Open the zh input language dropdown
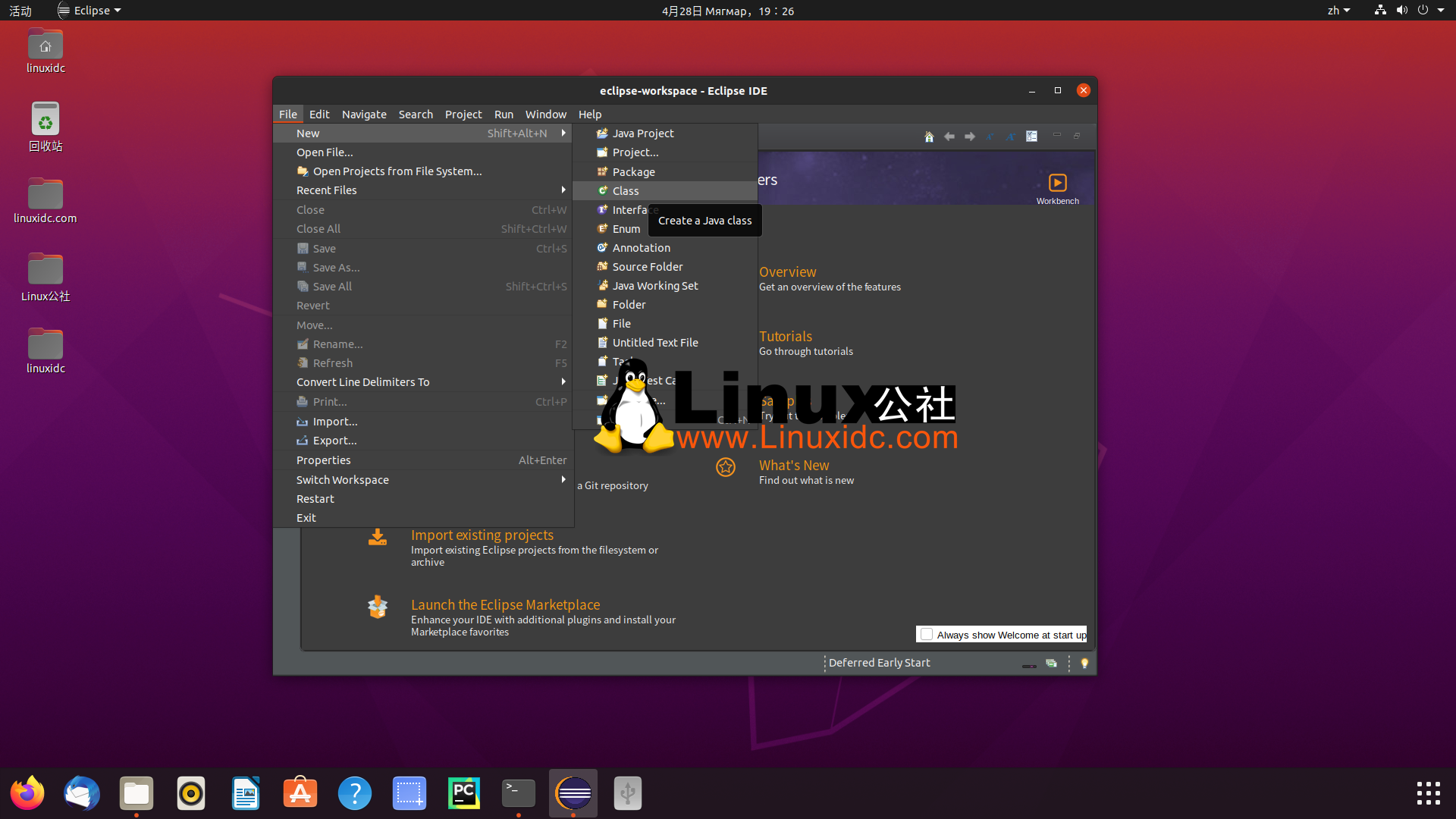Image resolution: width=1456 pixels, height=819 pixels. [x=1338, y=11]
